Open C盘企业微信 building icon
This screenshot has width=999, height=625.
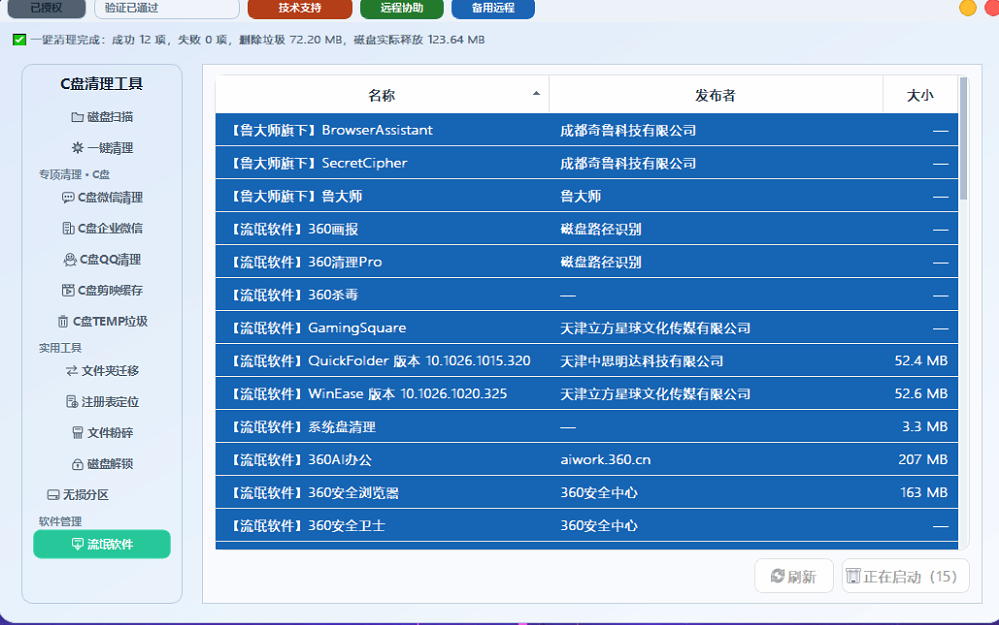coord(68,228)
